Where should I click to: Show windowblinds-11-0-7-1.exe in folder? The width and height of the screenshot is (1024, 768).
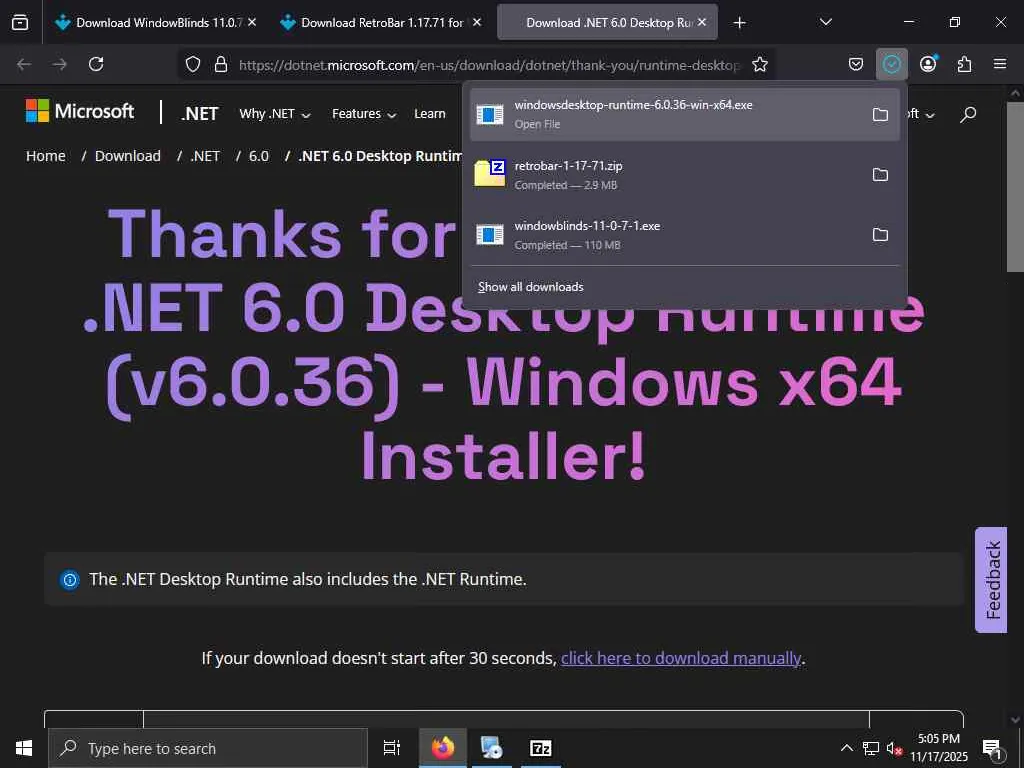pyautogui.click(x=880, y=234)
